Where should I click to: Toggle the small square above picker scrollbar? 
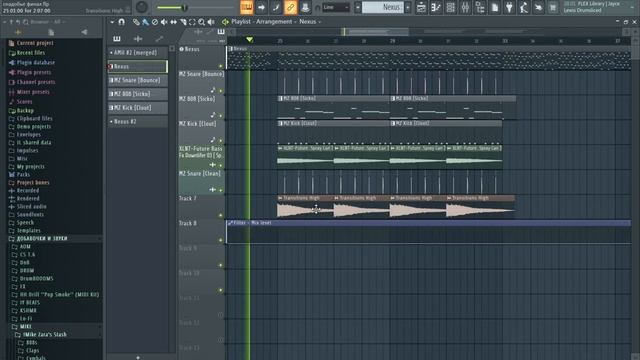[x=172, y=49]
